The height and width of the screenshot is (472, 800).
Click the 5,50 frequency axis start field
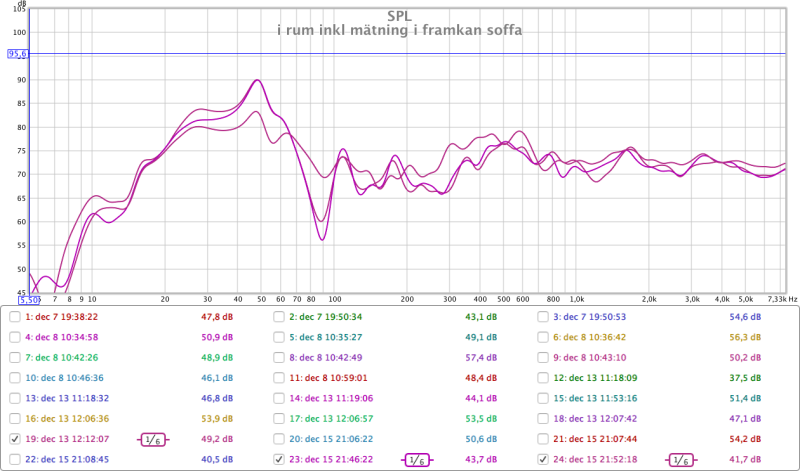[28, 299]
